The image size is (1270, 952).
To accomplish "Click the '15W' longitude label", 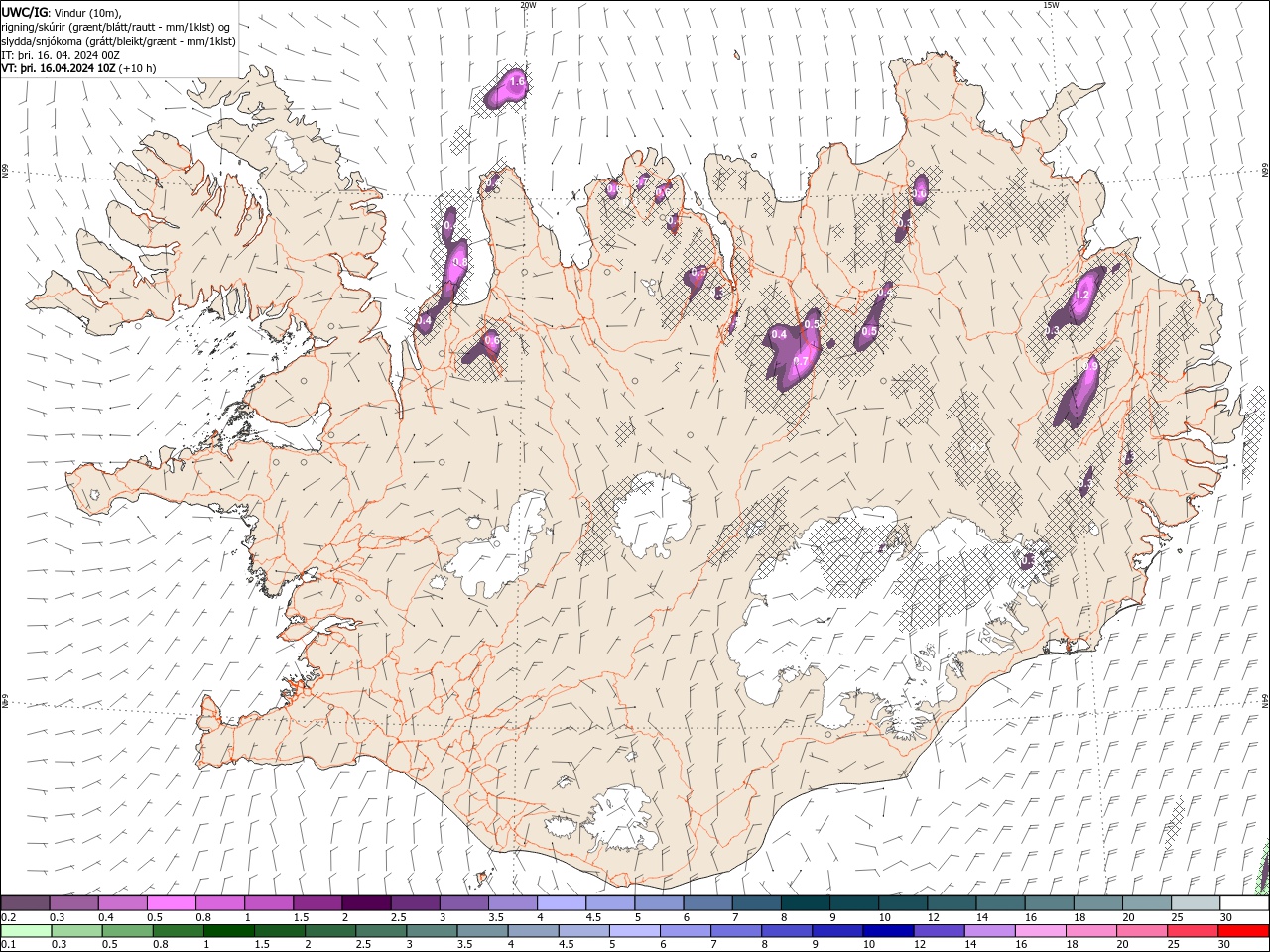I will pos(1051,5).
